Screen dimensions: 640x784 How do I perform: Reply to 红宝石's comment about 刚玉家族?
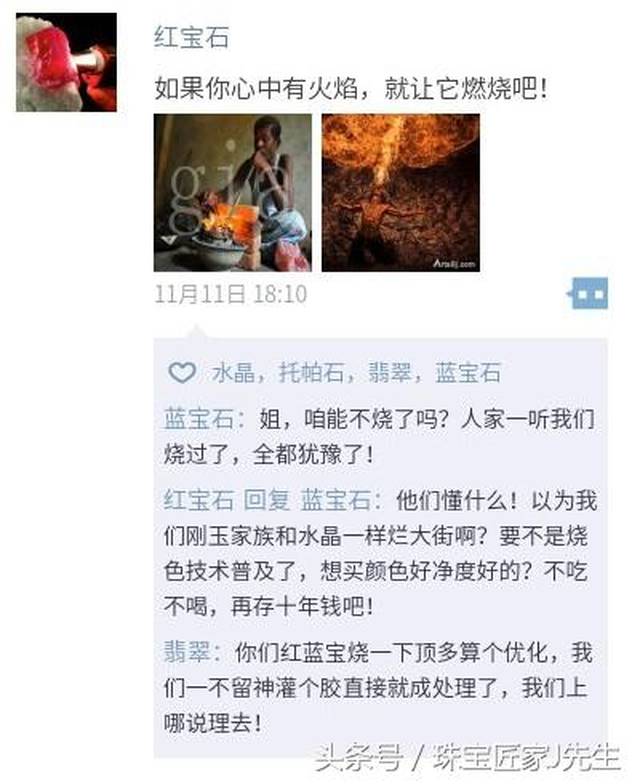click(380, 553)
